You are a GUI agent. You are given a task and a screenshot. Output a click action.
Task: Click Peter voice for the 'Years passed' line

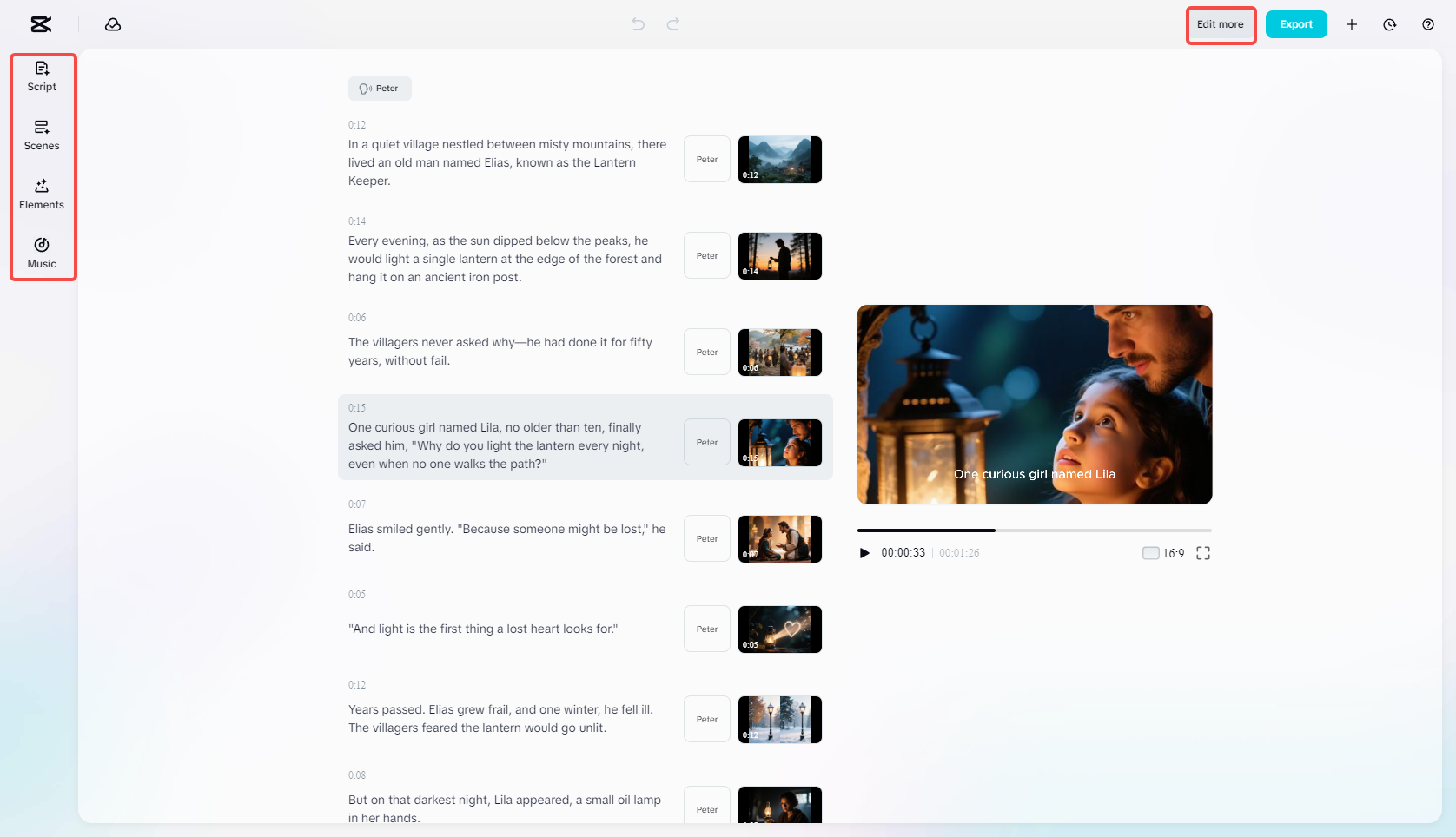tap(707, 720)
